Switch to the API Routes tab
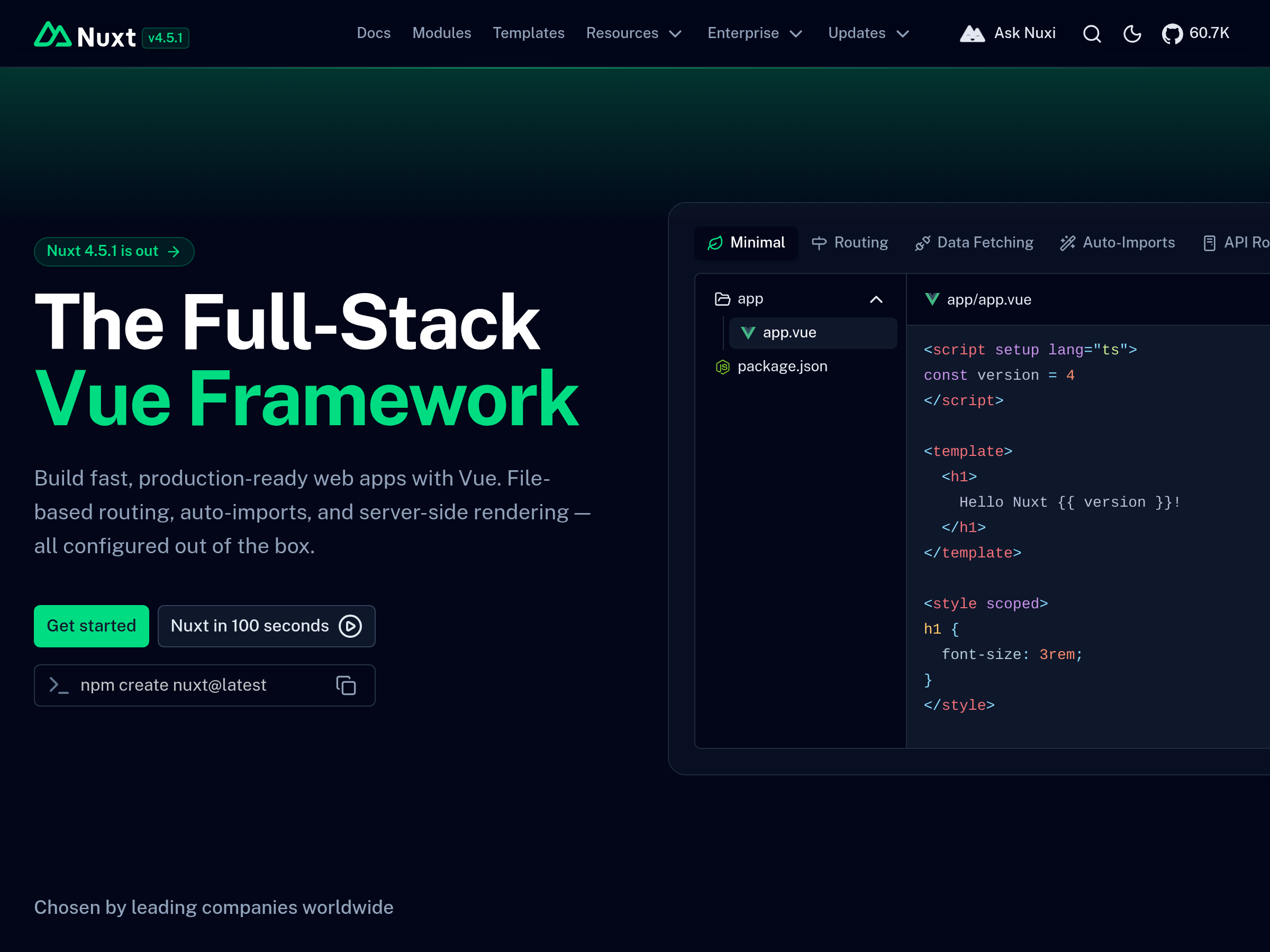The image size is (1270, 952). click(1236, 243)
